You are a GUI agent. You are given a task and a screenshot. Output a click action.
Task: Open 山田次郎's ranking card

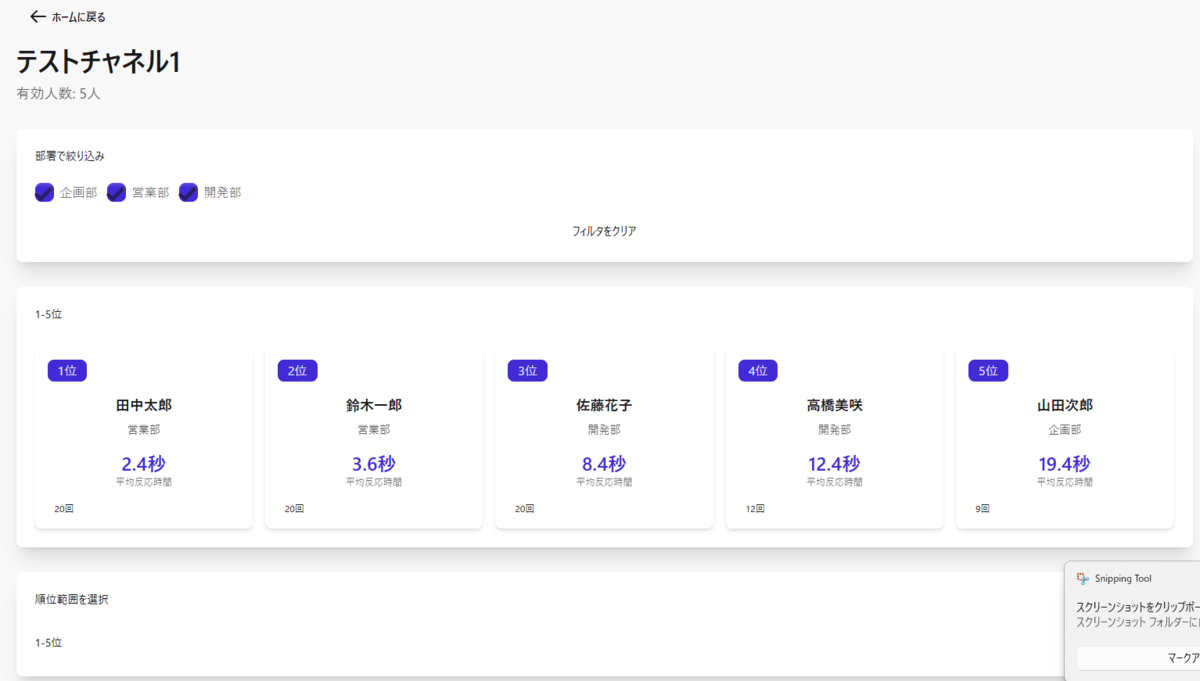(1064, 439)
